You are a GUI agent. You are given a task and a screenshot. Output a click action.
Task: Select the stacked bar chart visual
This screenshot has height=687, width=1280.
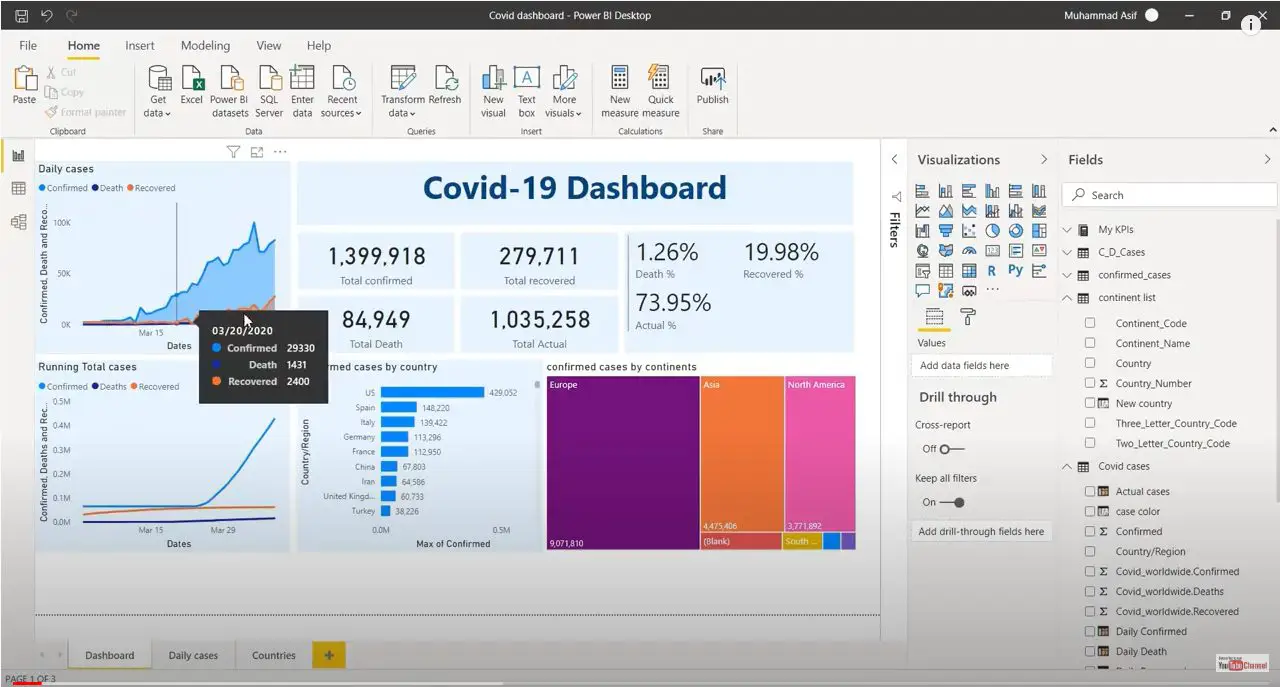(922, 191)
